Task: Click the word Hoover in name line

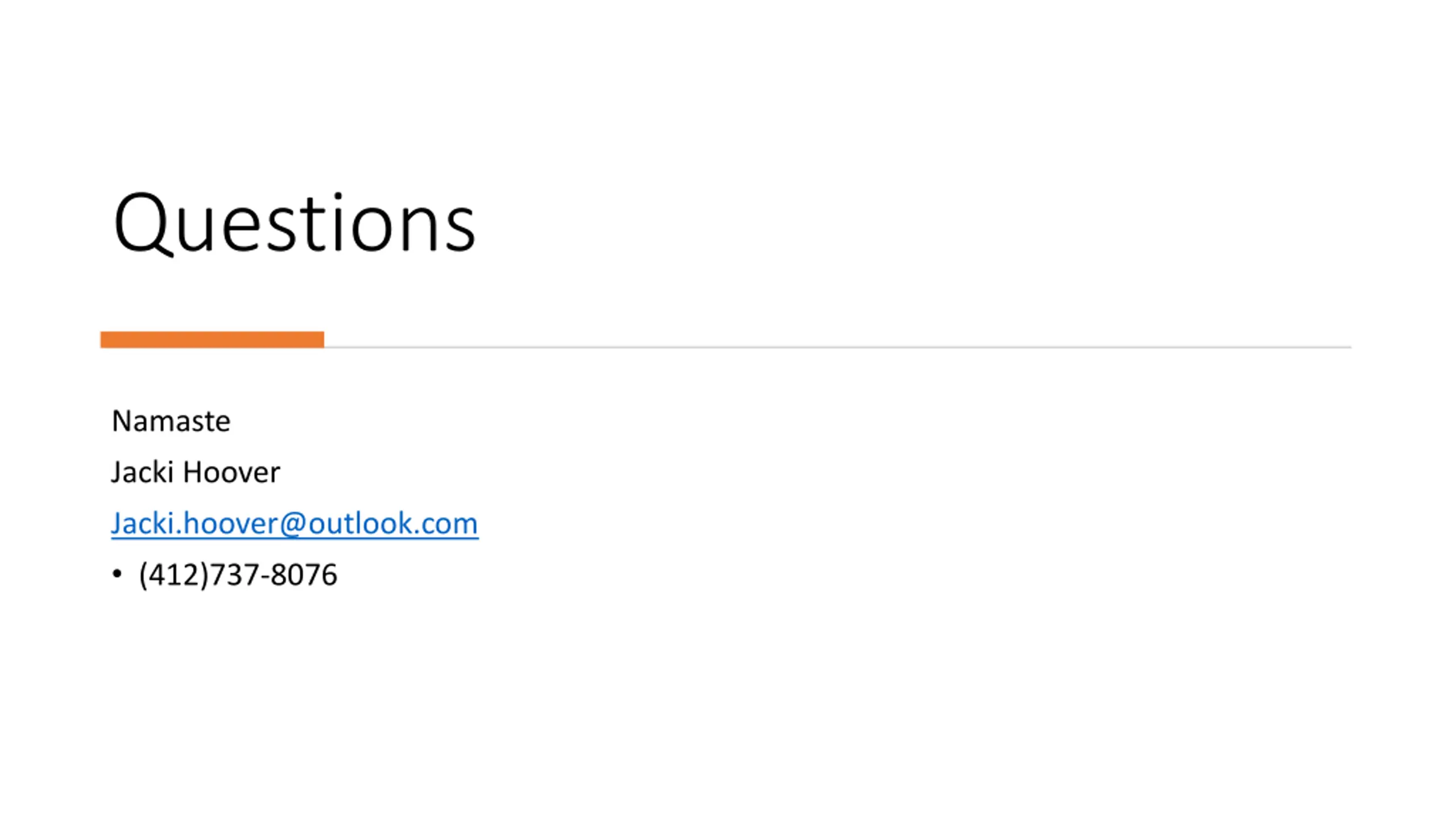Action: pos(231,473)
